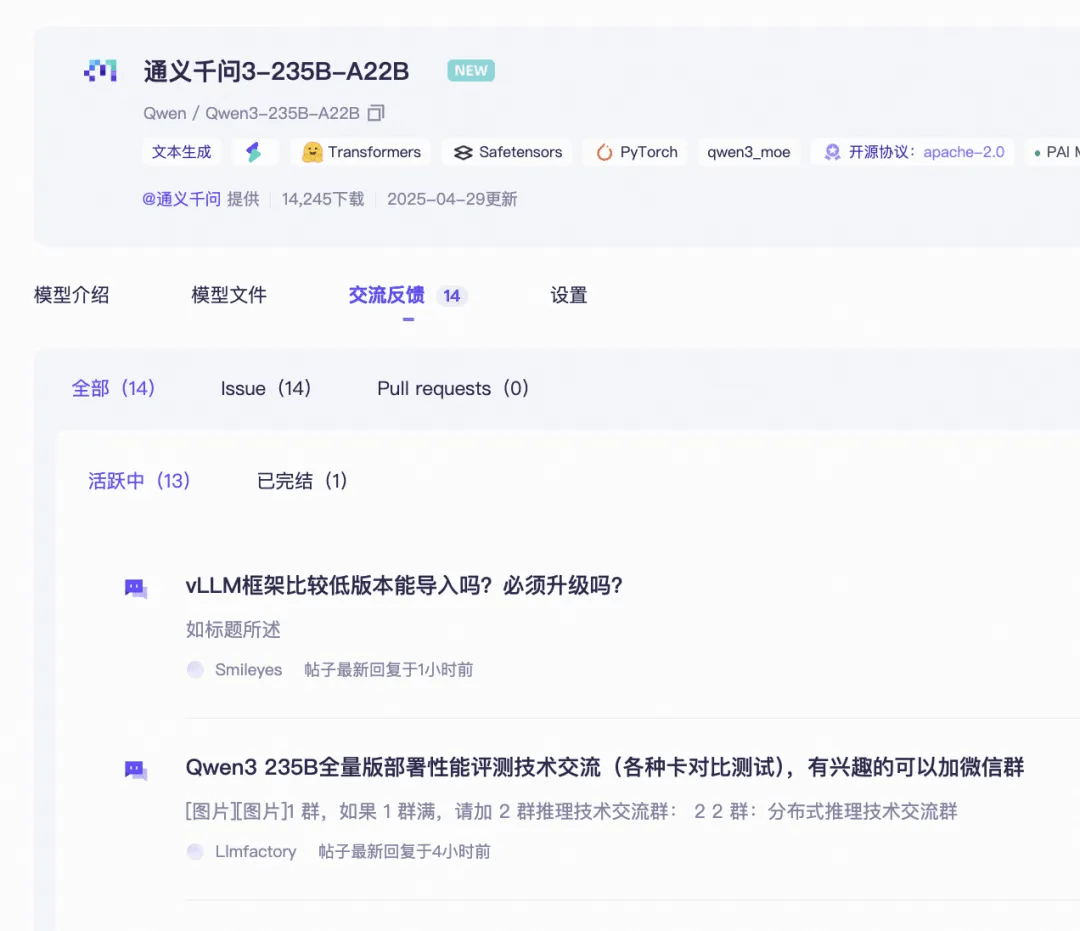The image size is (1080, 931).
Task: Click the 2025-04-29更新 date
Action: (452, 200)
